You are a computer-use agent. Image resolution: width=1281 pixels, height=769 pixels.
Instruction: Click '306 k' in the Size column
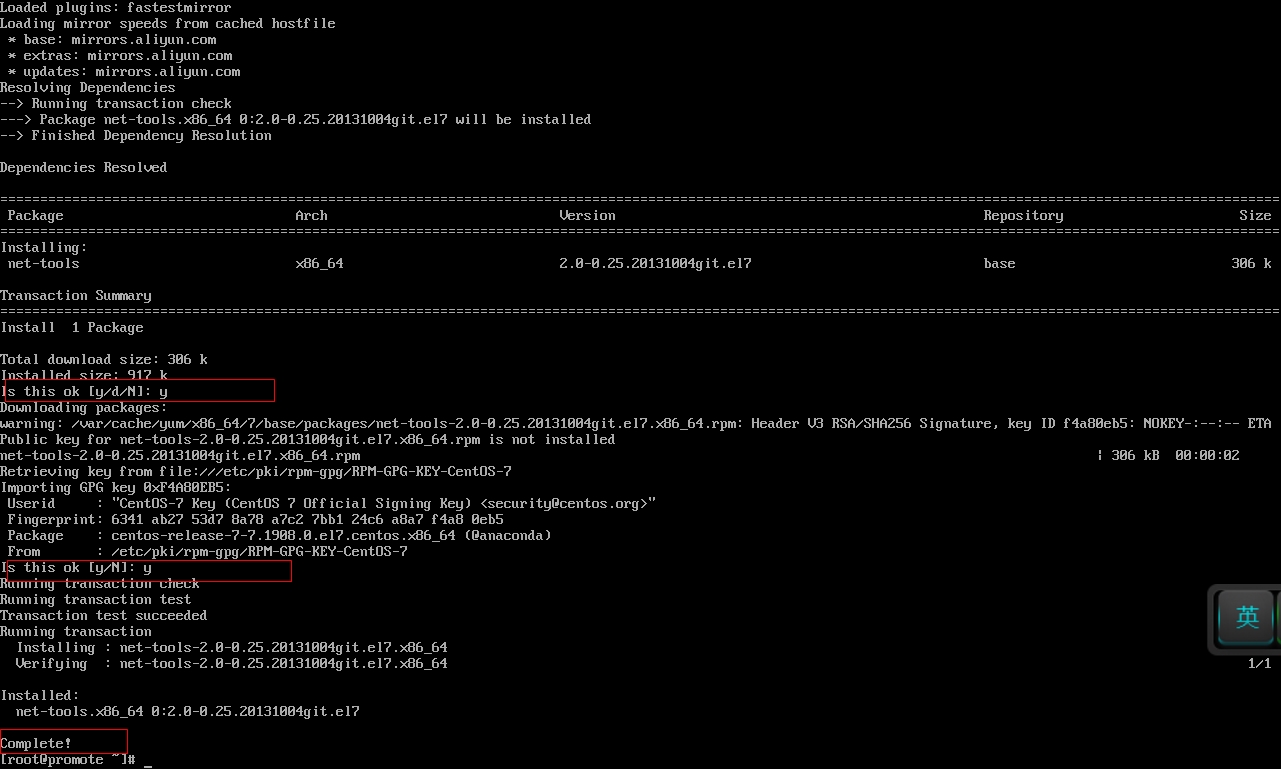pyautogui.click(x=1252, y=263)
